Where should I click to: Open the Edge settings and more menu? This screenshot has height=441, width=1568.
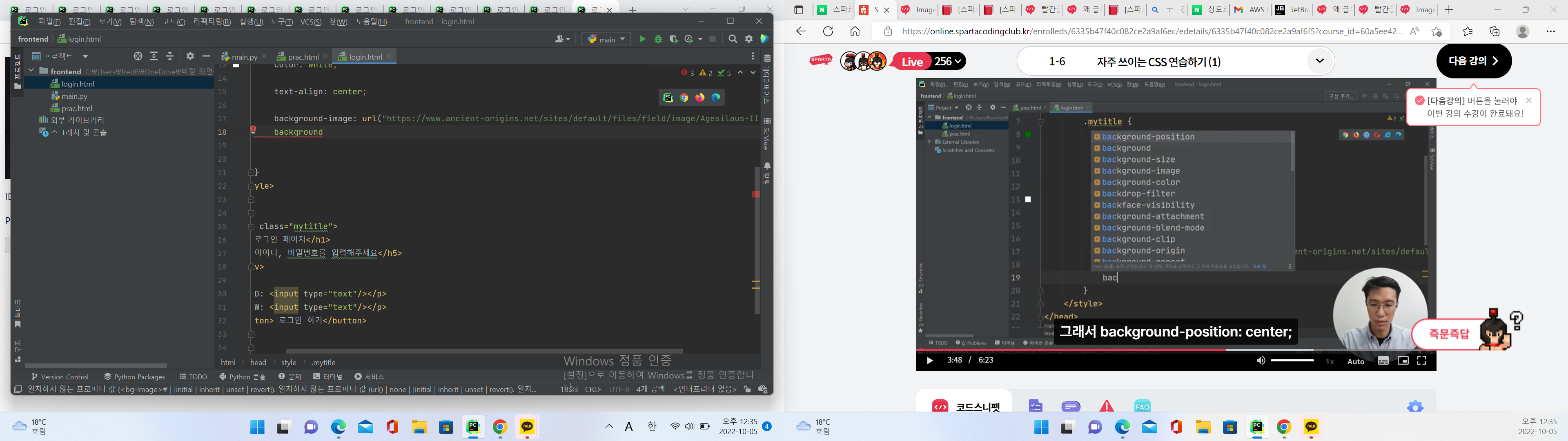click(1551, 31)
